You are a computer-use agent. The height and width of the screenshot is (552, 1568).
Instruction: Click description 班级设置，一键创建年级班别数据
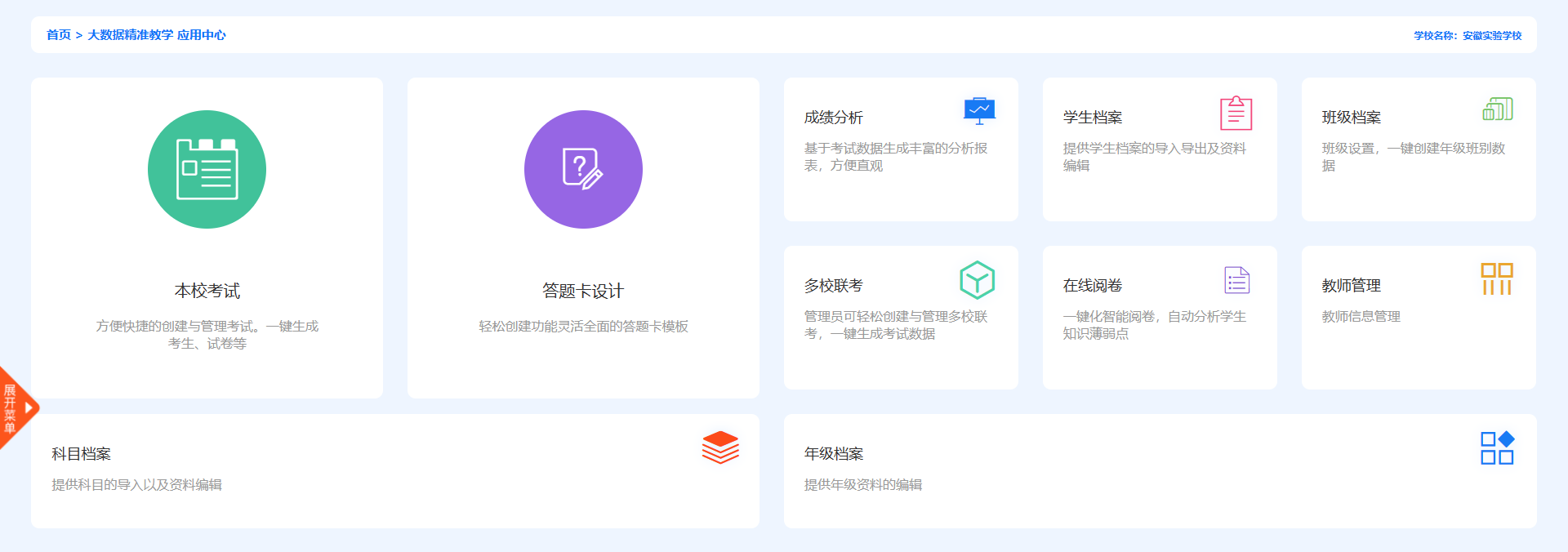(x=1414, y=157)
